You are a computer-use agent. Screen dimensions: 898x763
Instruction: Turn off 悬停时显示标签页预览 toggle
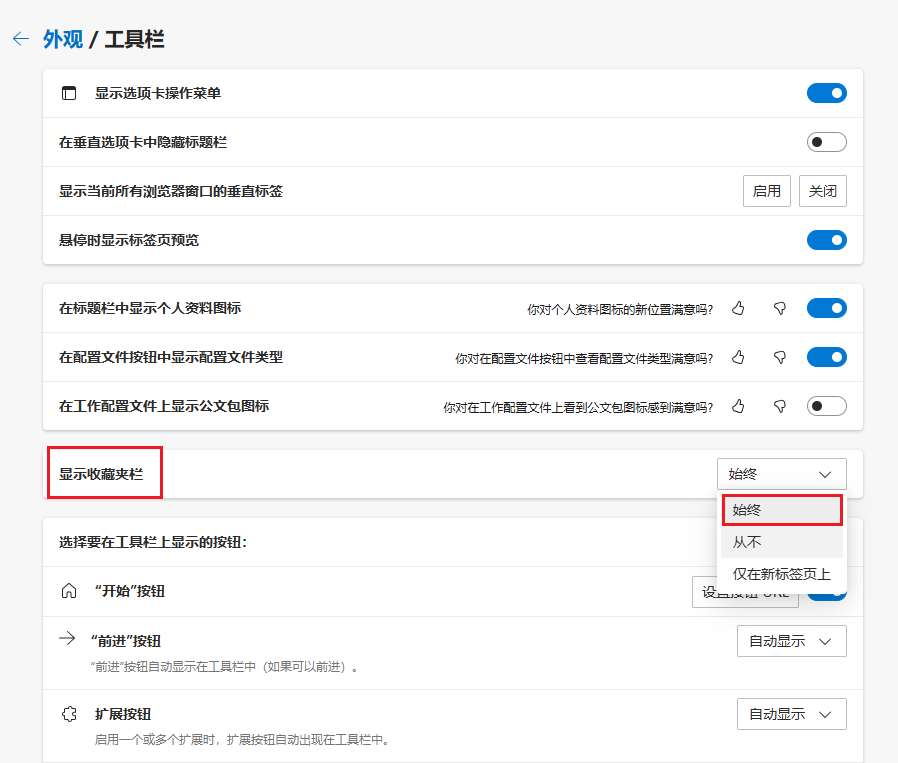click(827, 240)
